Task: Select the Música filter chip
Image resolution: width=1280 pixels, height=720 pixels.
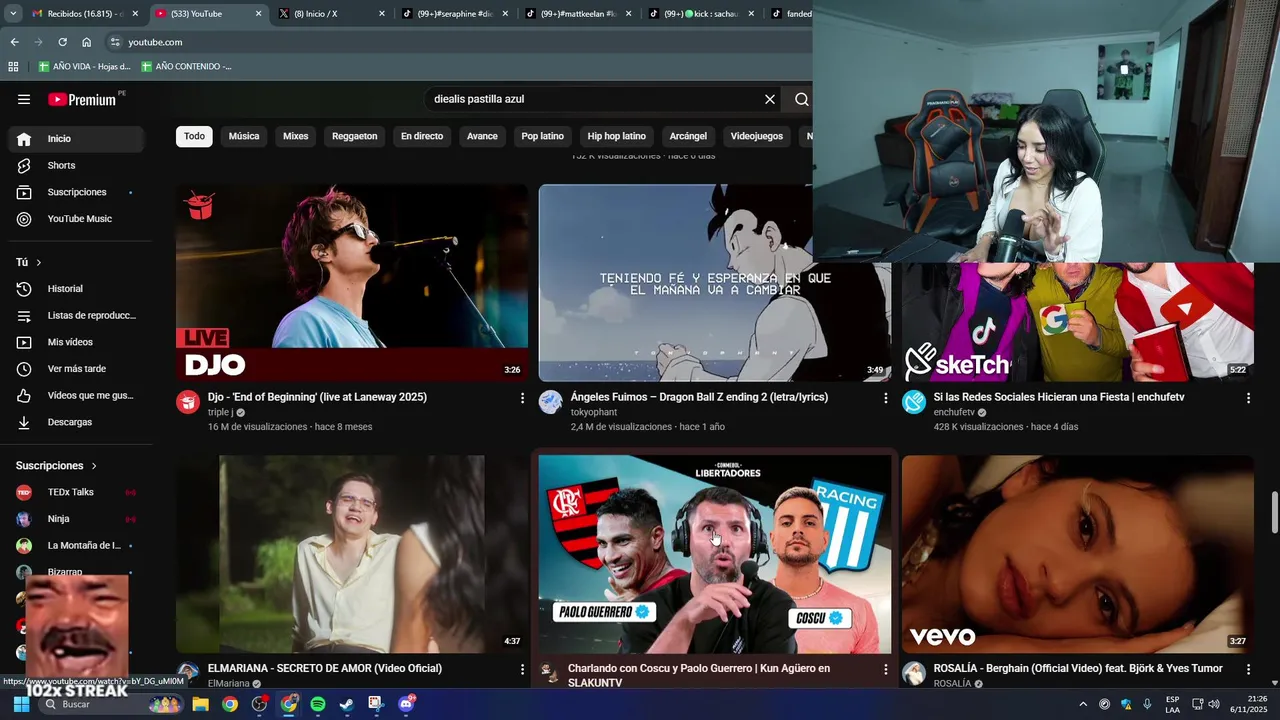Action: [244, 136]
